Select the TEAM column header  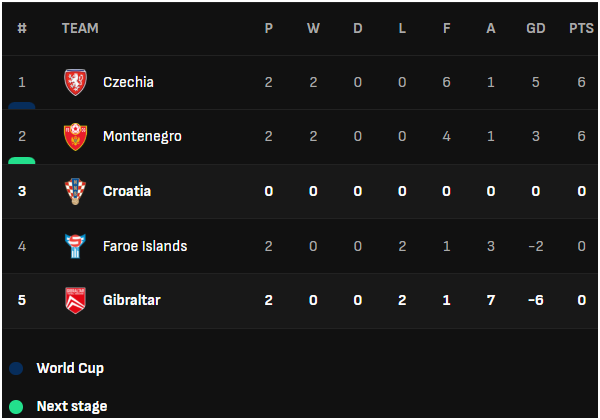coord(80,28)
